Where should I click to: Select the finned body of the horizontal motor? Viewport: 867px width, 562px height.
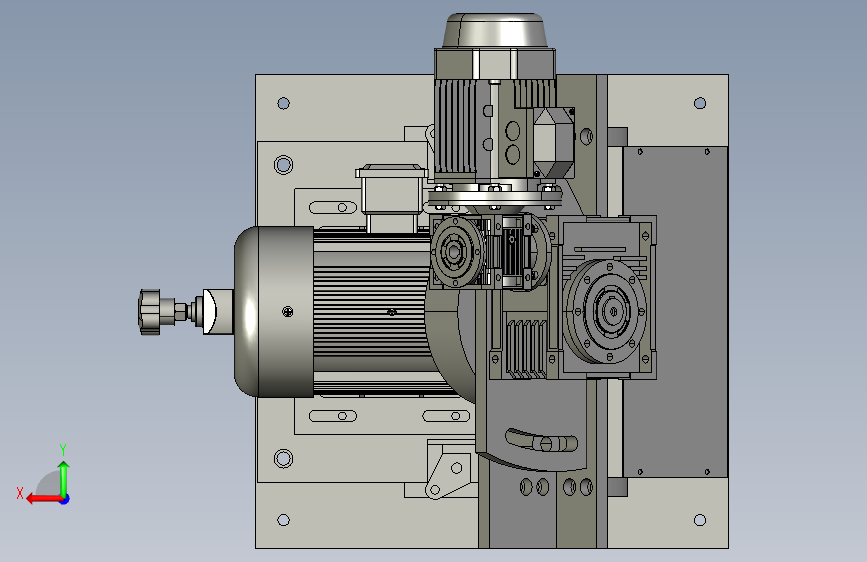(370, 312)
